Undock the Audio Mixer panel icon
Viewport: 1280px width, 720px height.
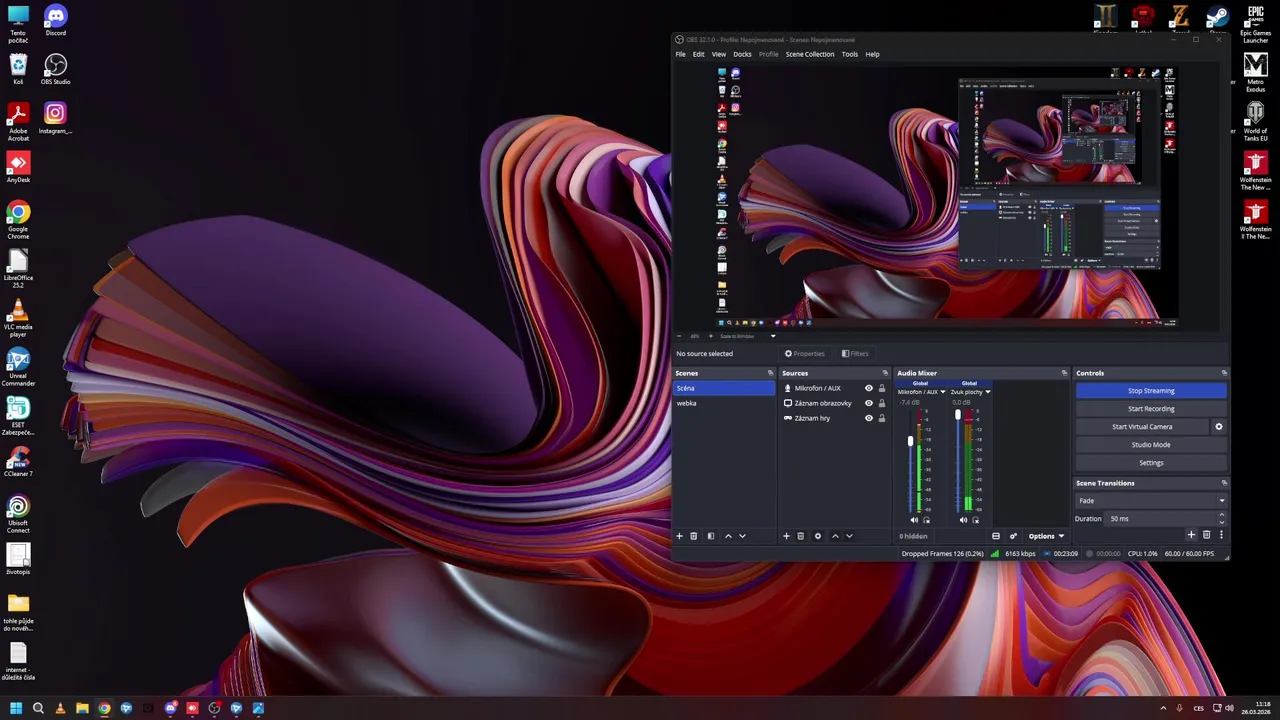pyautogui.click(x=1064, y=373)
